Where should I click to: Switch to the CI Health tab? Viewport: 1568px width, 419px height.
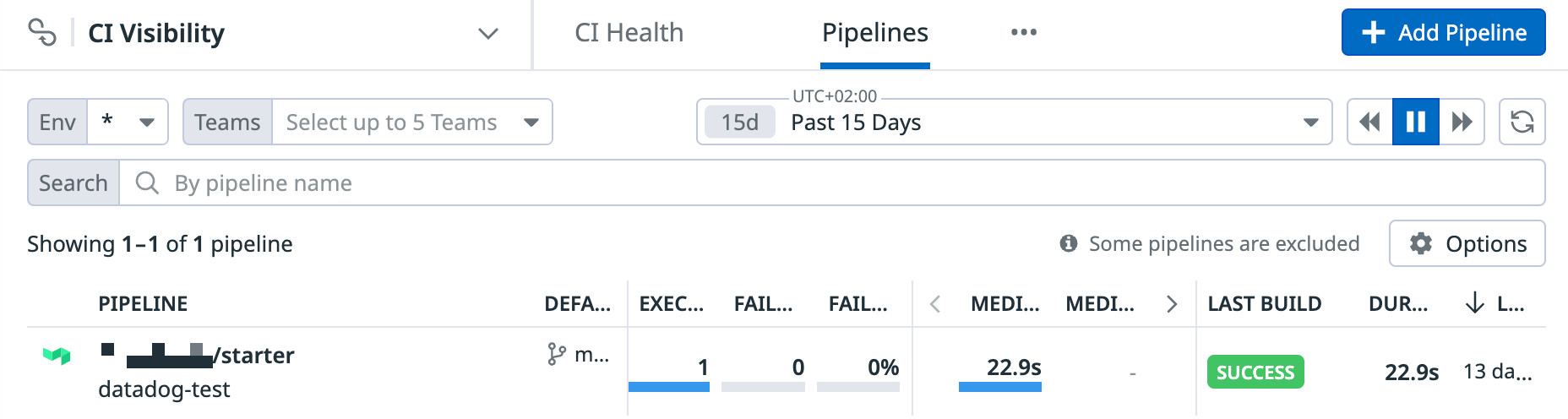click(629, 33)
